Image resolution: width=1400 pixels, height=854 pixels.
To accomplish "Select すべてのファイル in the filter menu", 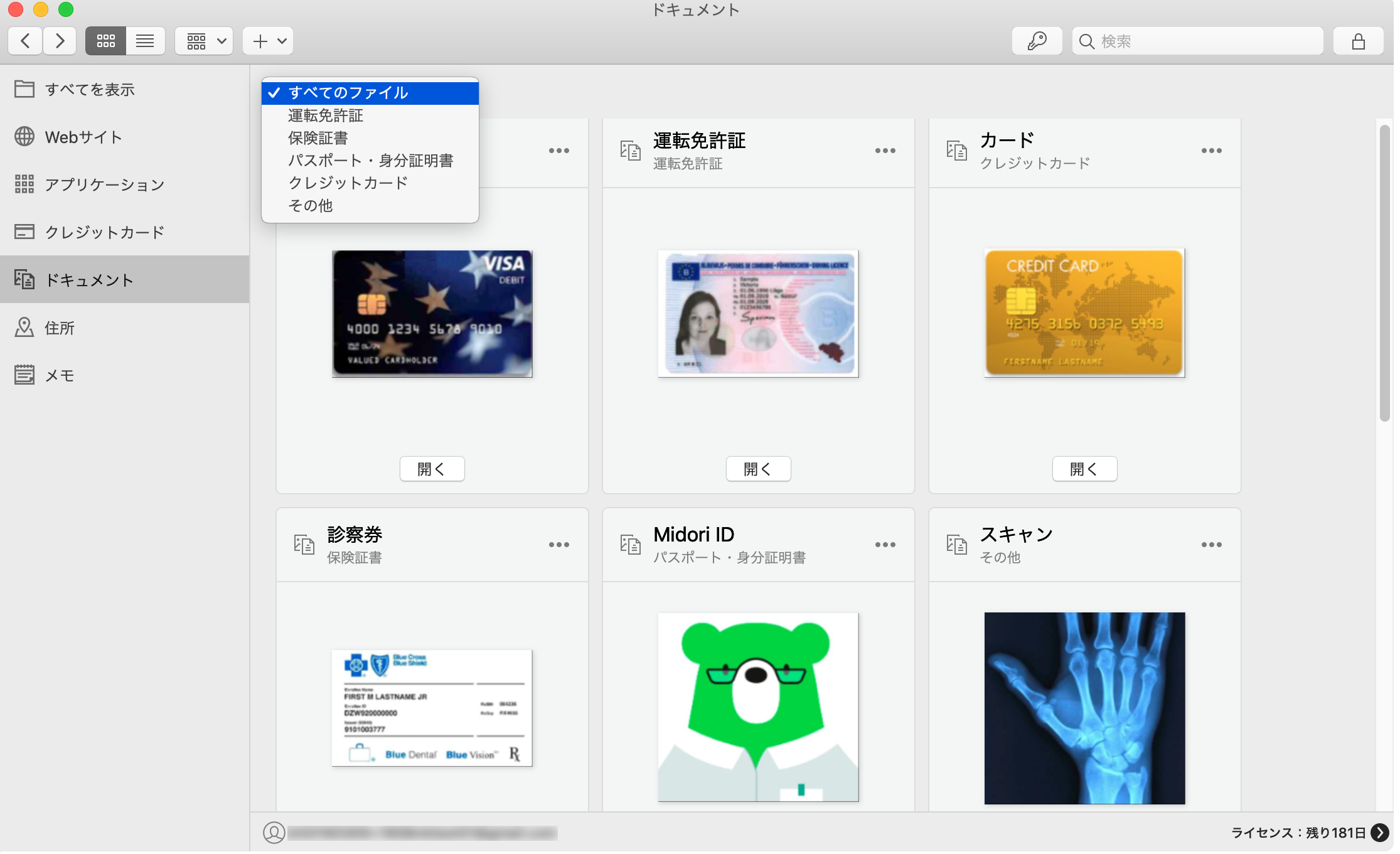I will point(370,93).
